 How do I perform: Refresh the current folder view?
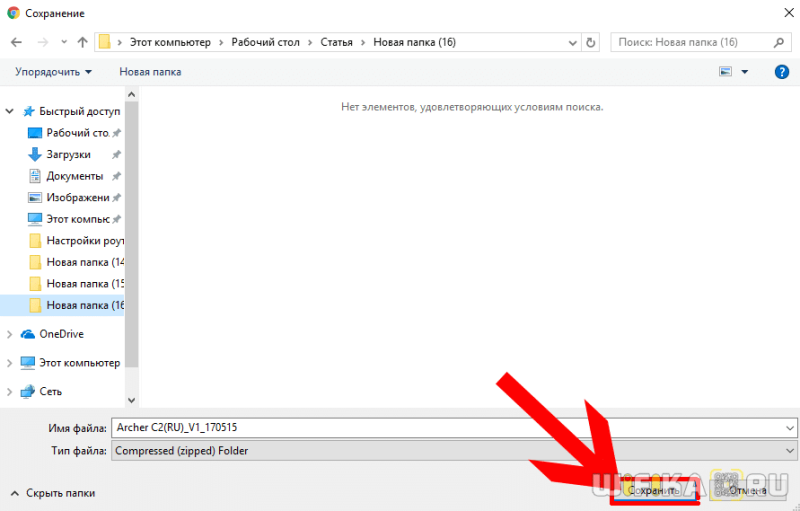(x=590, y=42)
